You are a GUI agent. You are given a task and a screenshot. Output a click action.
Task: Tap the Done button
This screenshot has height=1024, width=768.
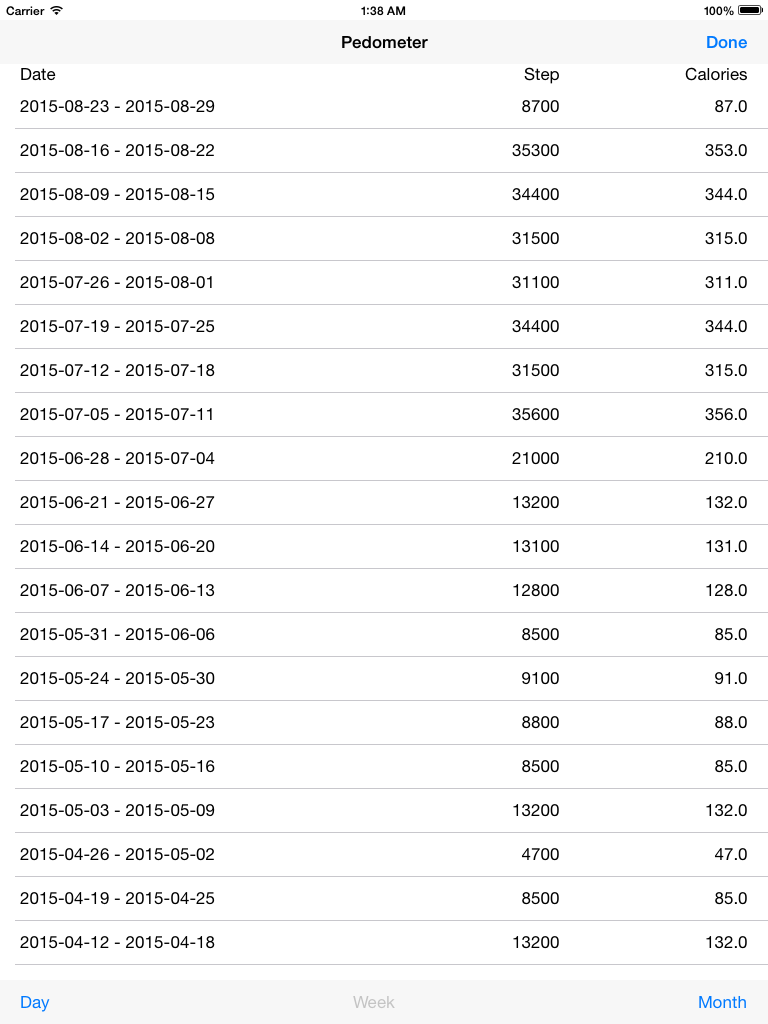pos(726,42)
